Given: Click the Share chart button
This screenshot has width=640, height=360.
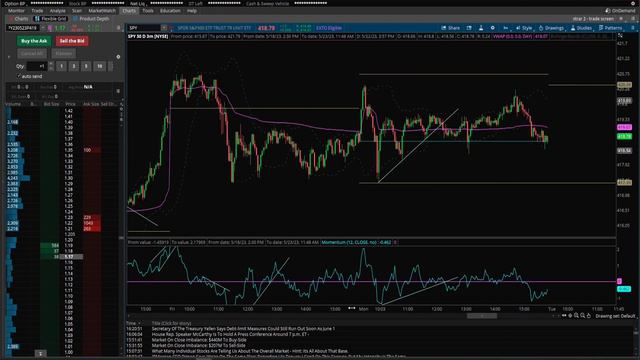Looking at the screenshot, I should coord(450,28).
